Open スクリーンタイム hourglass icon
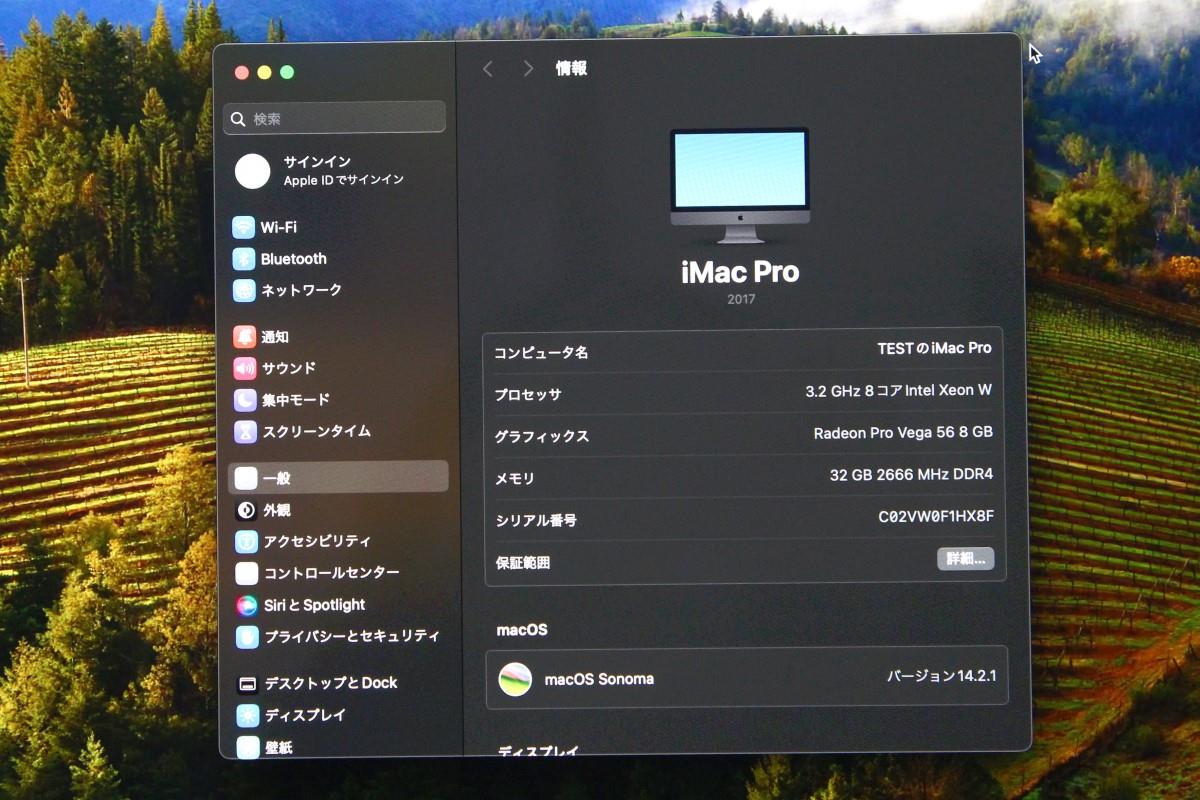The height and width of the screenshot is (800, 1200). [x=245, y=432]
